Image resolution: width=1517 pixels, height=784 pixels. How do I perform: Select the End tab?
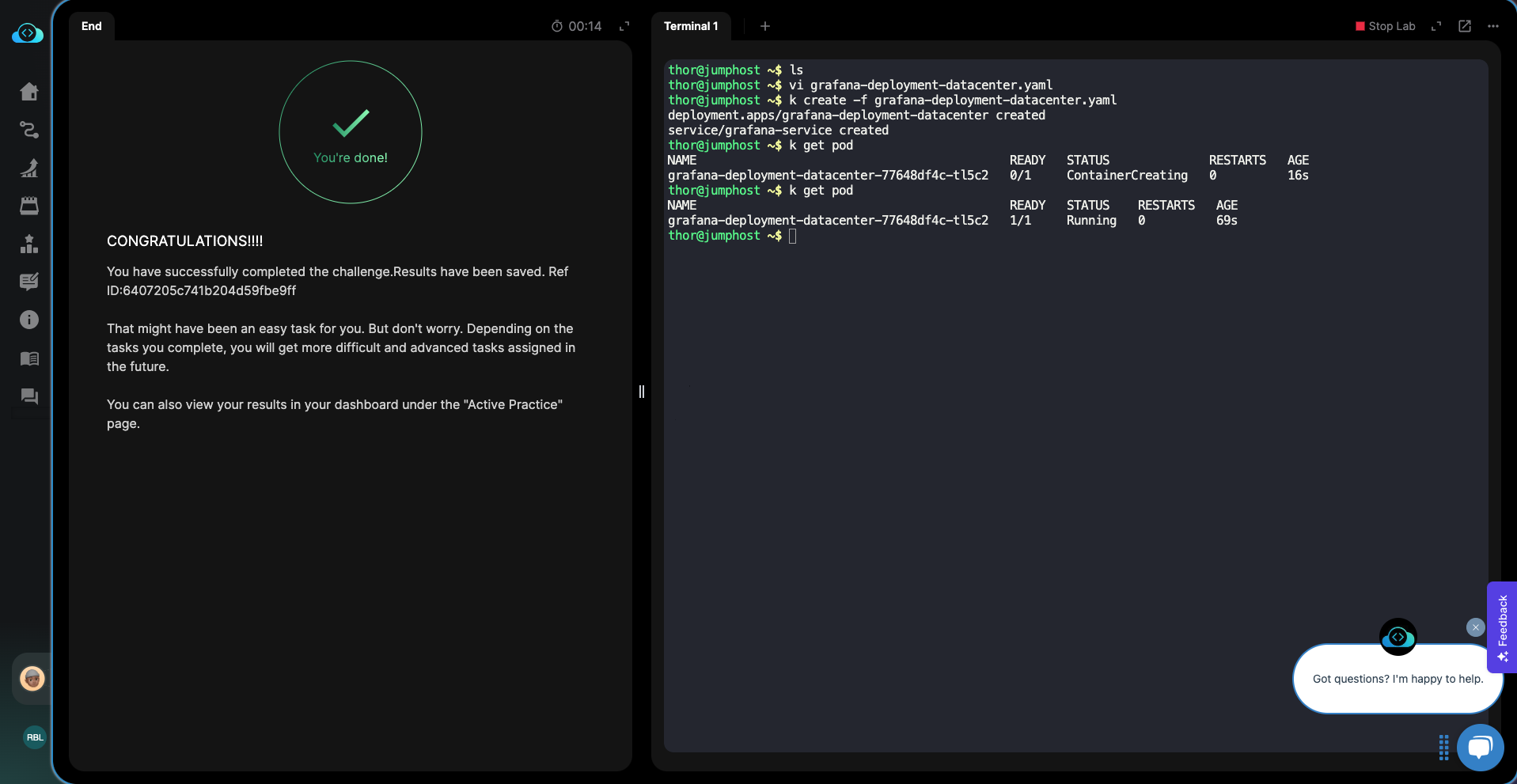[92, 26]
